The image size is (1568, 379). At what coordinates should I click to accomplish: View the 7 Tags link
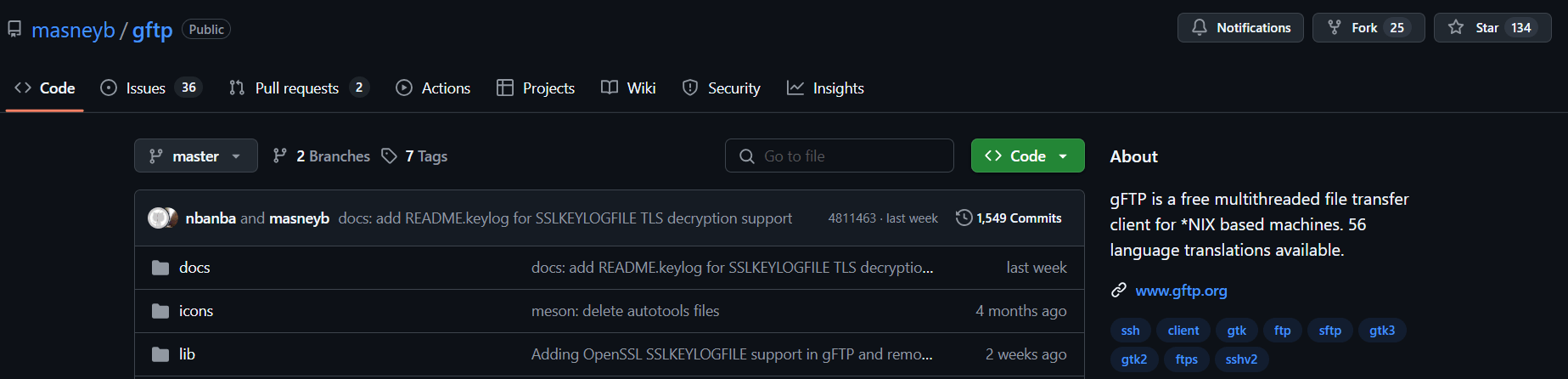[x=414, y=156]
